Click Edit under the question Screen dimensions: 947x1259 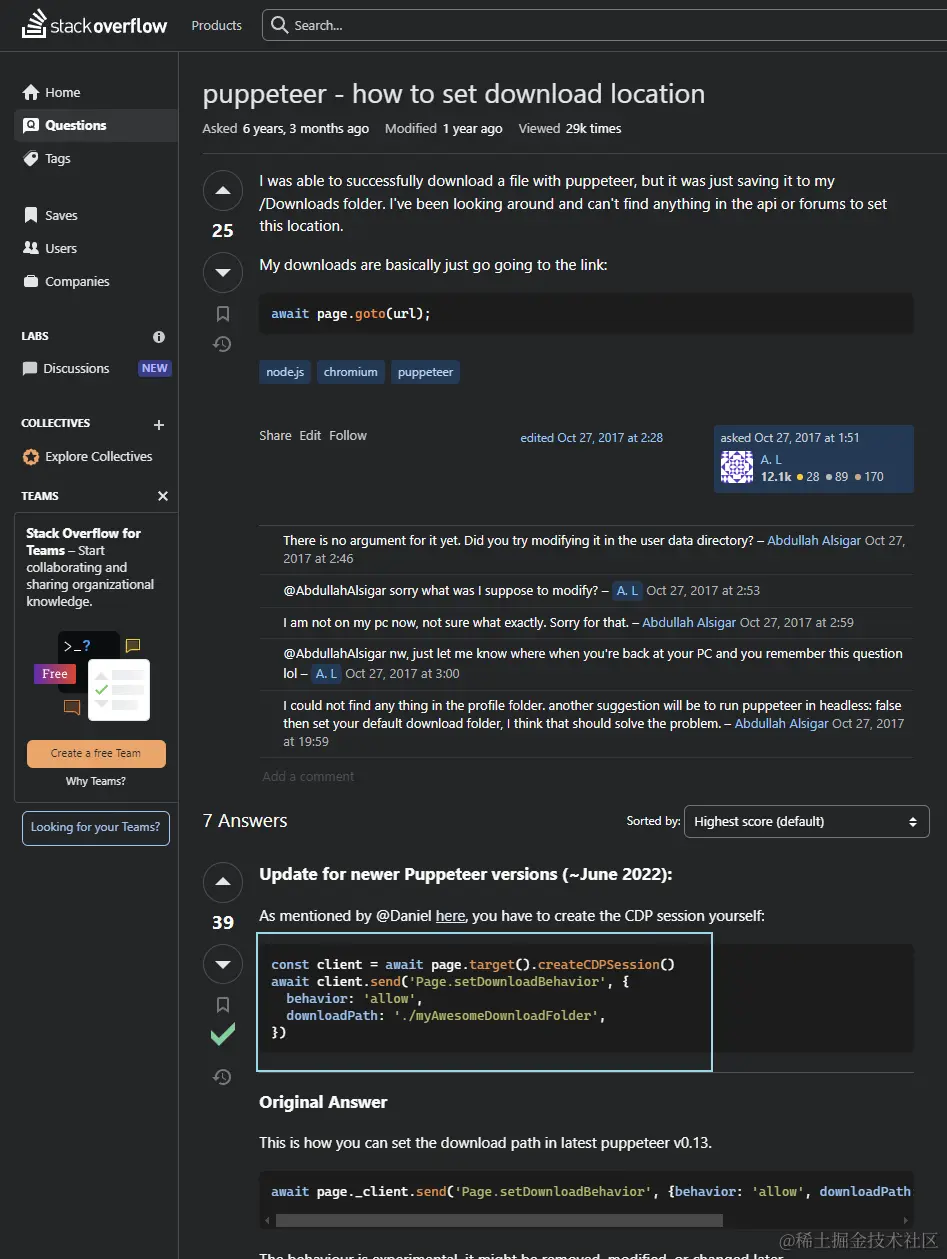click(310, 435)
